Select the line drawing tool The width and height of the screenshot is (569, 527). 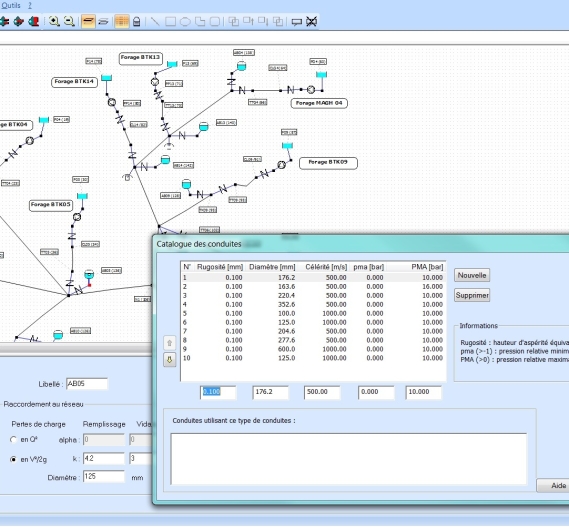click(155, 21)
